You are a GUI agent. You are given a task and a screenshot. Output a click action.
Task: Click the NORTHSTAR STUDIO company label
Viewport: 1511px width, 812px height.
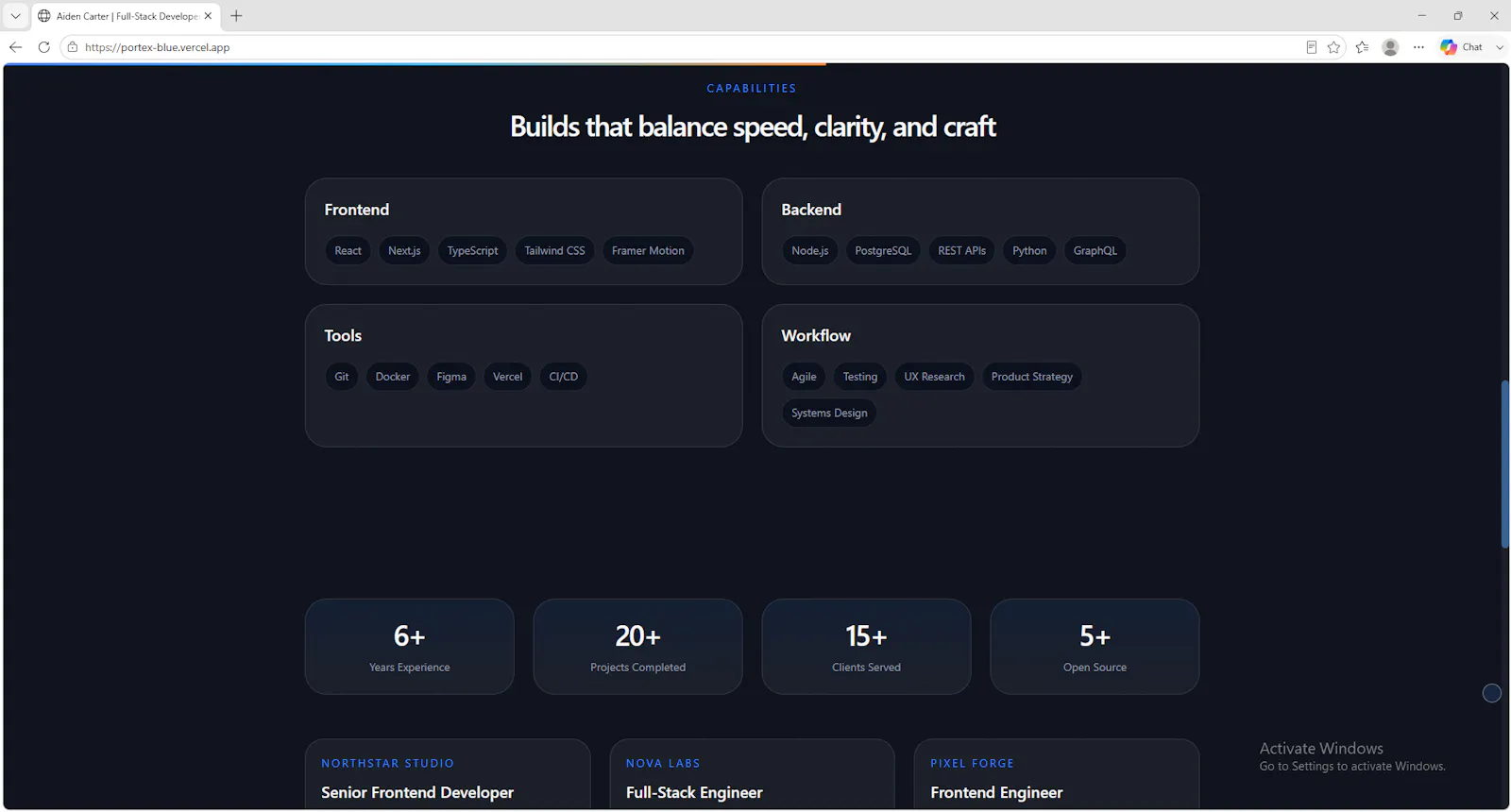click(x=387, y=763)
